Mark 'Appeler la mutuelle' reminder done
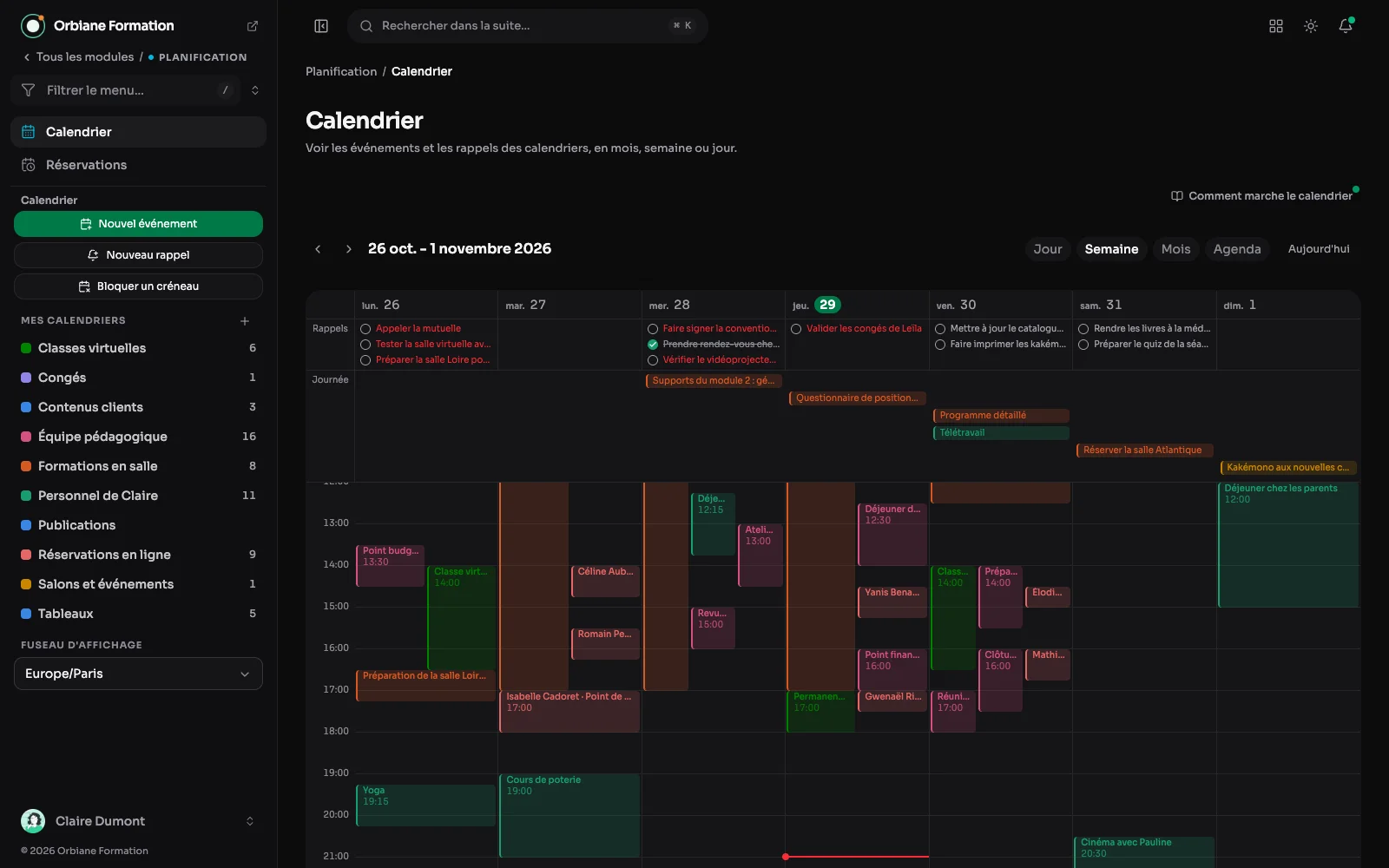The image size is (1389, 868). pyautogui.click(x=365, y=329)
